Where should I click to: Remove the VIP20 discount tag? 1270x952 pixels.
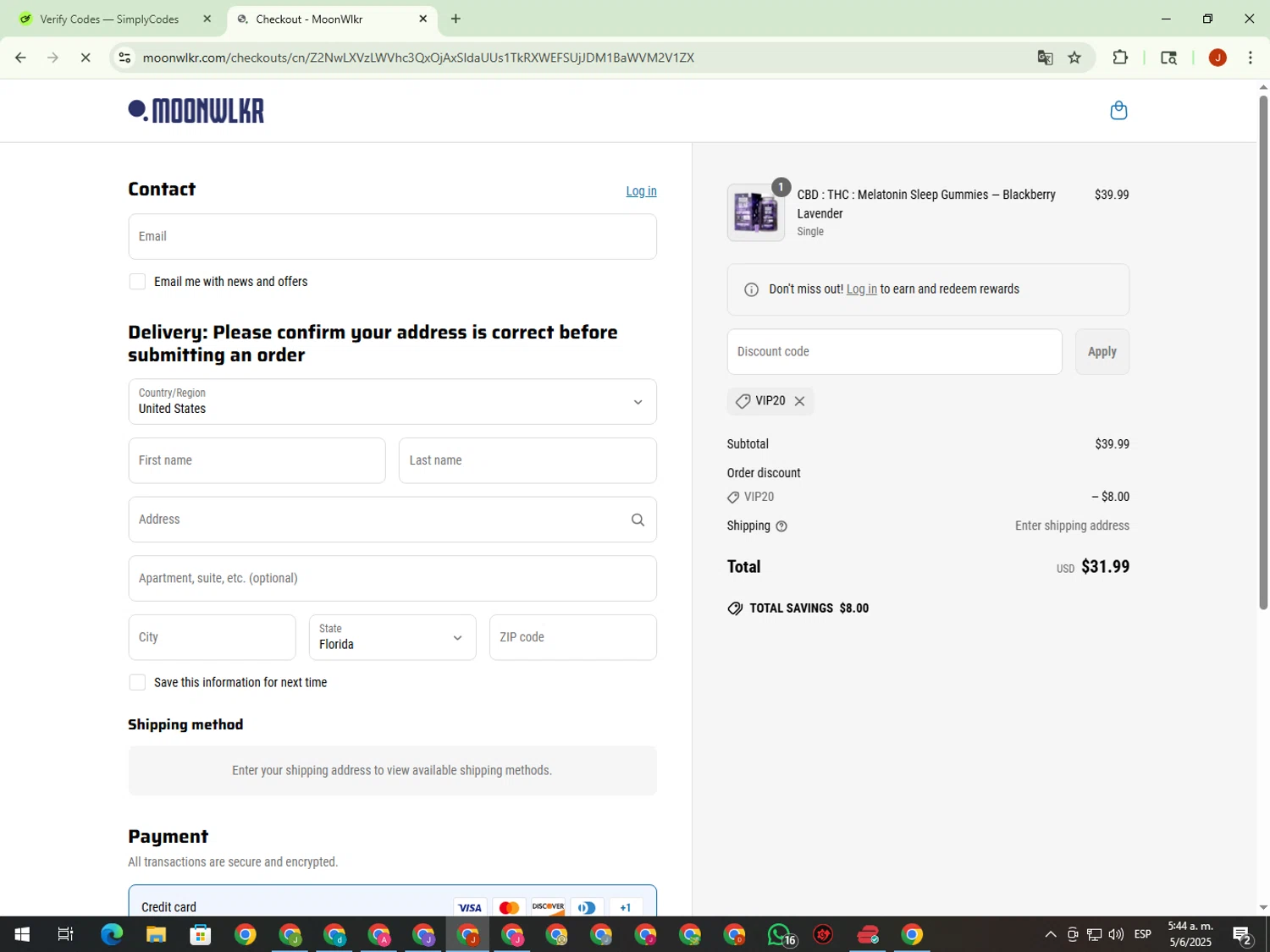tap(799, 401)
